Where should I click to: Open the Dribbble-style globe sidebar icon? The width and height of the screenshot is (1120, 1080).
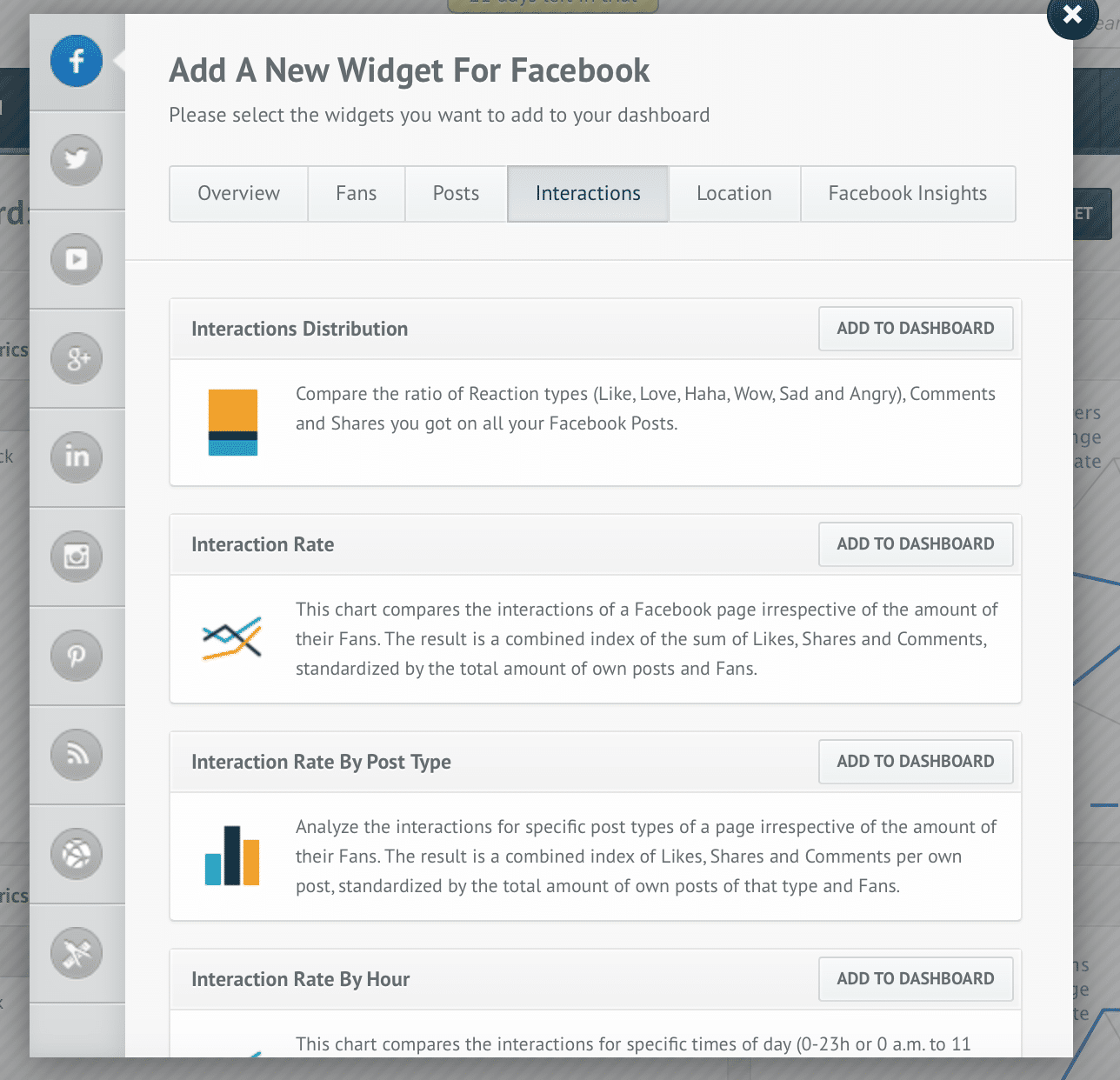point(77,854)
